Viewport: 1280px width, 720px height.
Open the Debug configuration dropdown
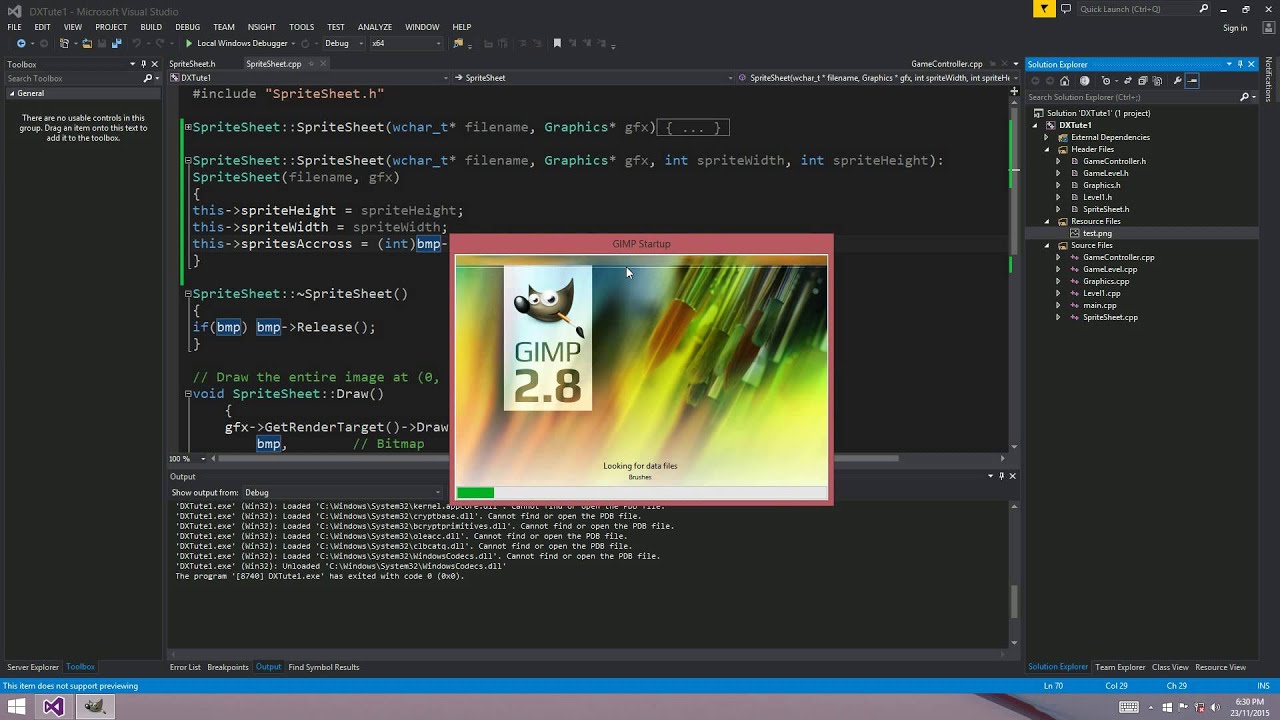342,43
